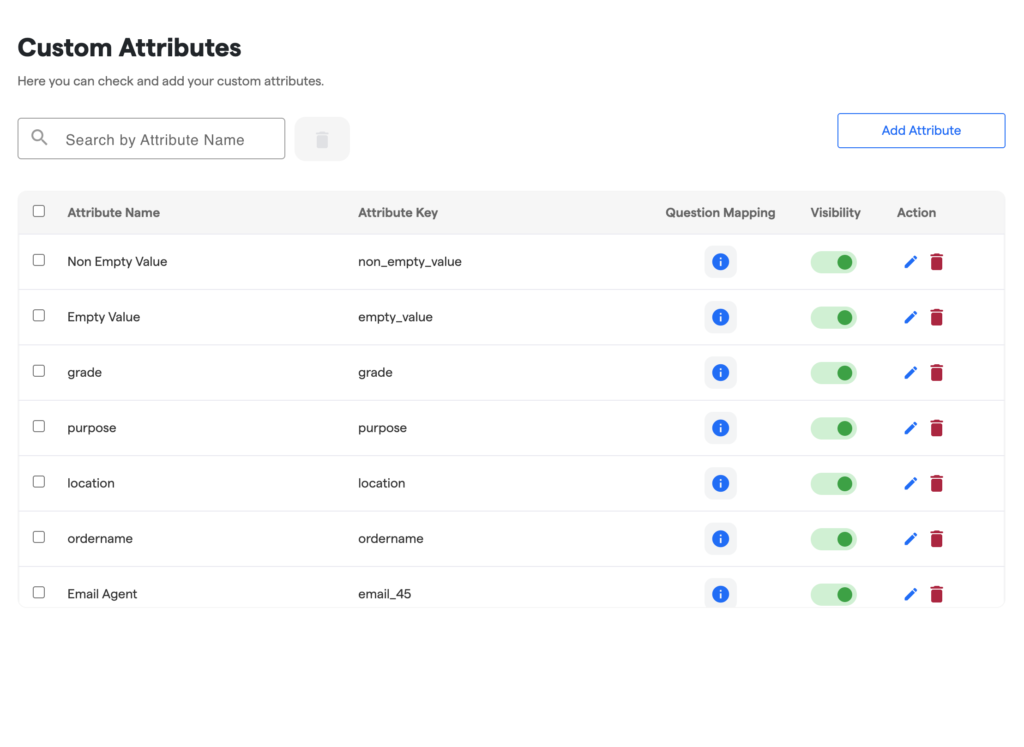Disable visibility switch for Email Agent

pos(833,594)
